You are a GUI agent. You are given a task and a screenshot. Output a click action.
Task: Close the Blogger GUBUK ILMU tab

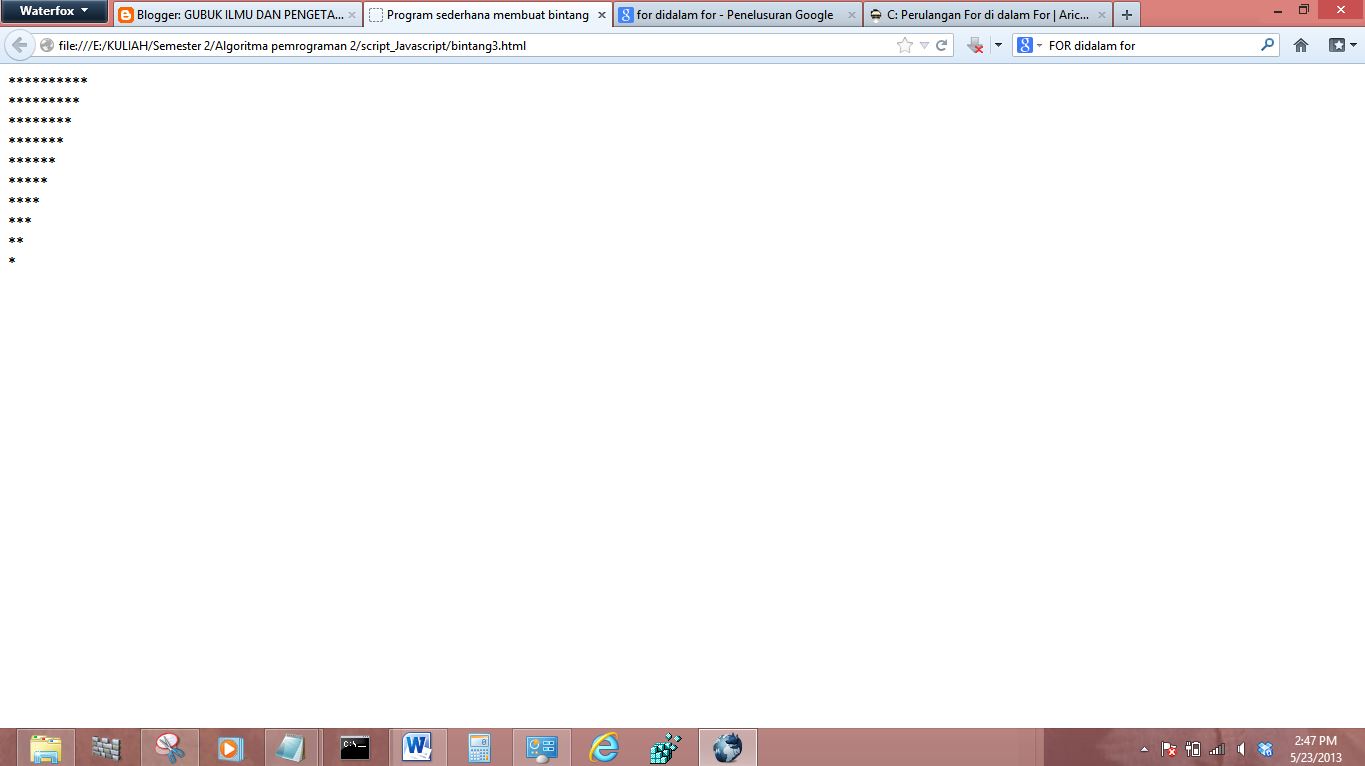(x=352, y=15)
